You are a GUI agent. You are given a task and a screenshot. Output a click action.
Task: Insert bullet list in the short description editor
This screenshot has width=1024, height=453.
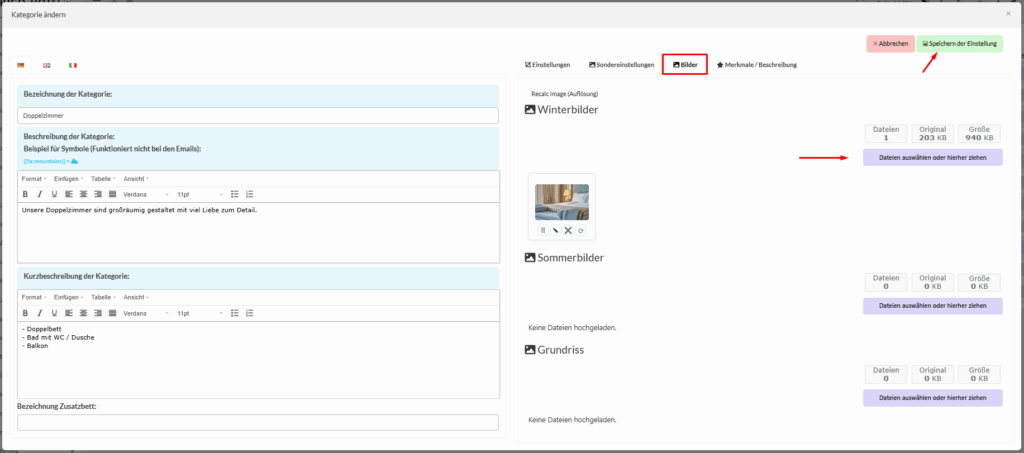(x=235, y=313)
